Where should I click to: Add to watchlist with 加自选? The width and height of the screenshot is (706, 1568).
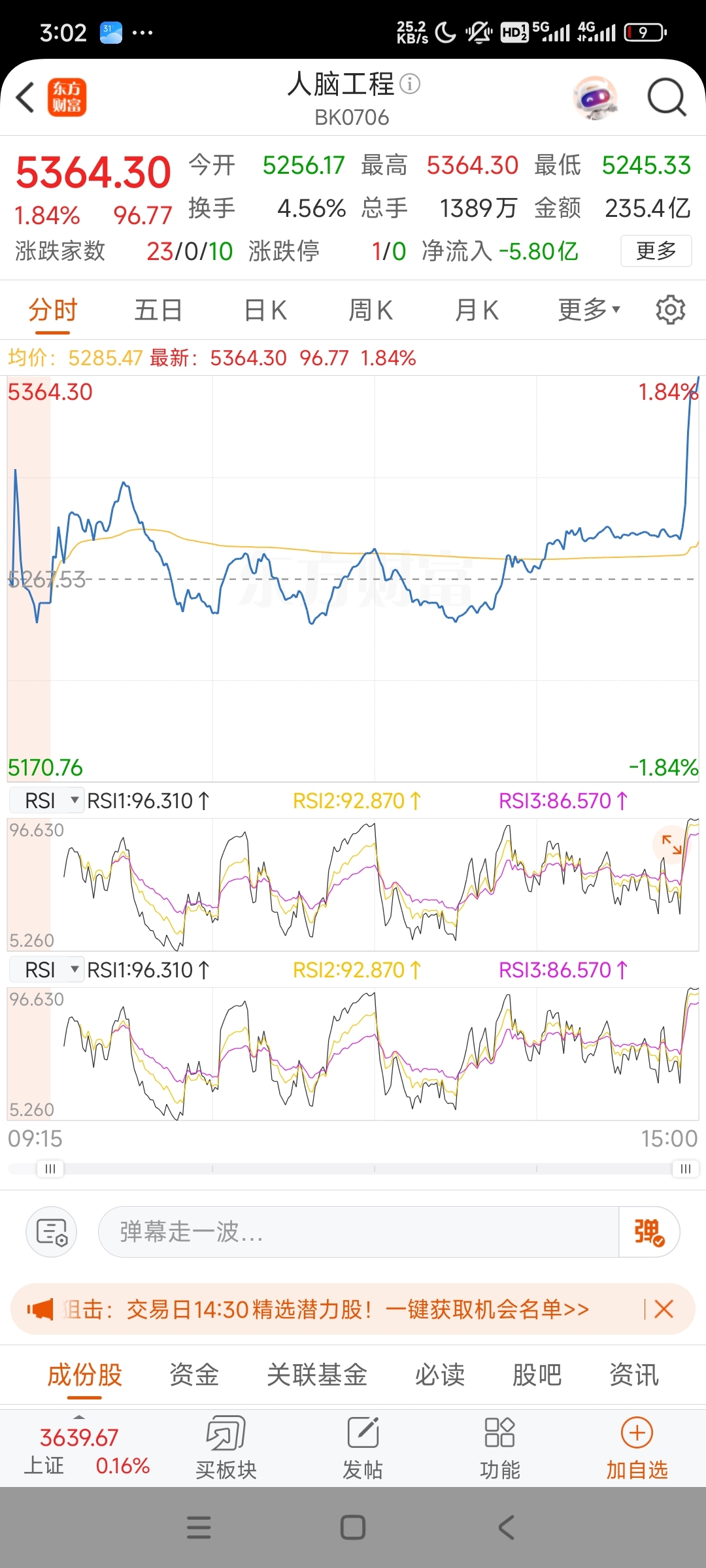tap(637, 1447)
